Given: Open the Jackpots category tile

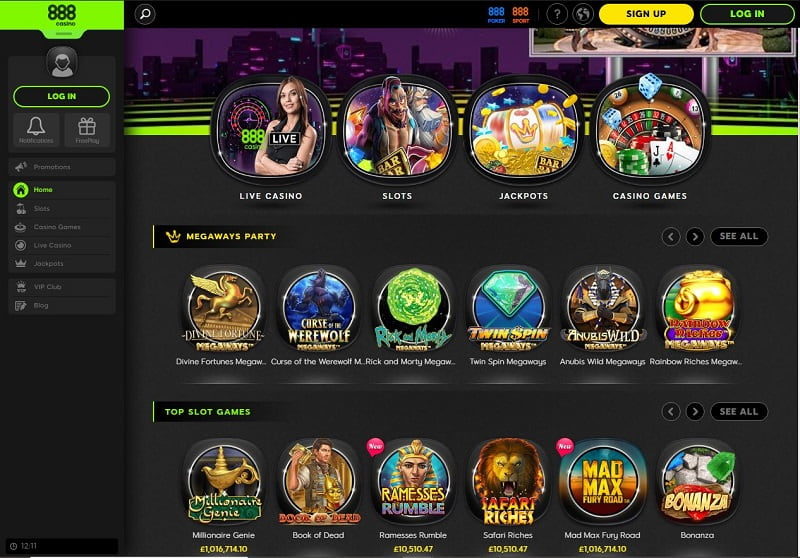Looking at the screenshot, I should click(x=523, y=138).
